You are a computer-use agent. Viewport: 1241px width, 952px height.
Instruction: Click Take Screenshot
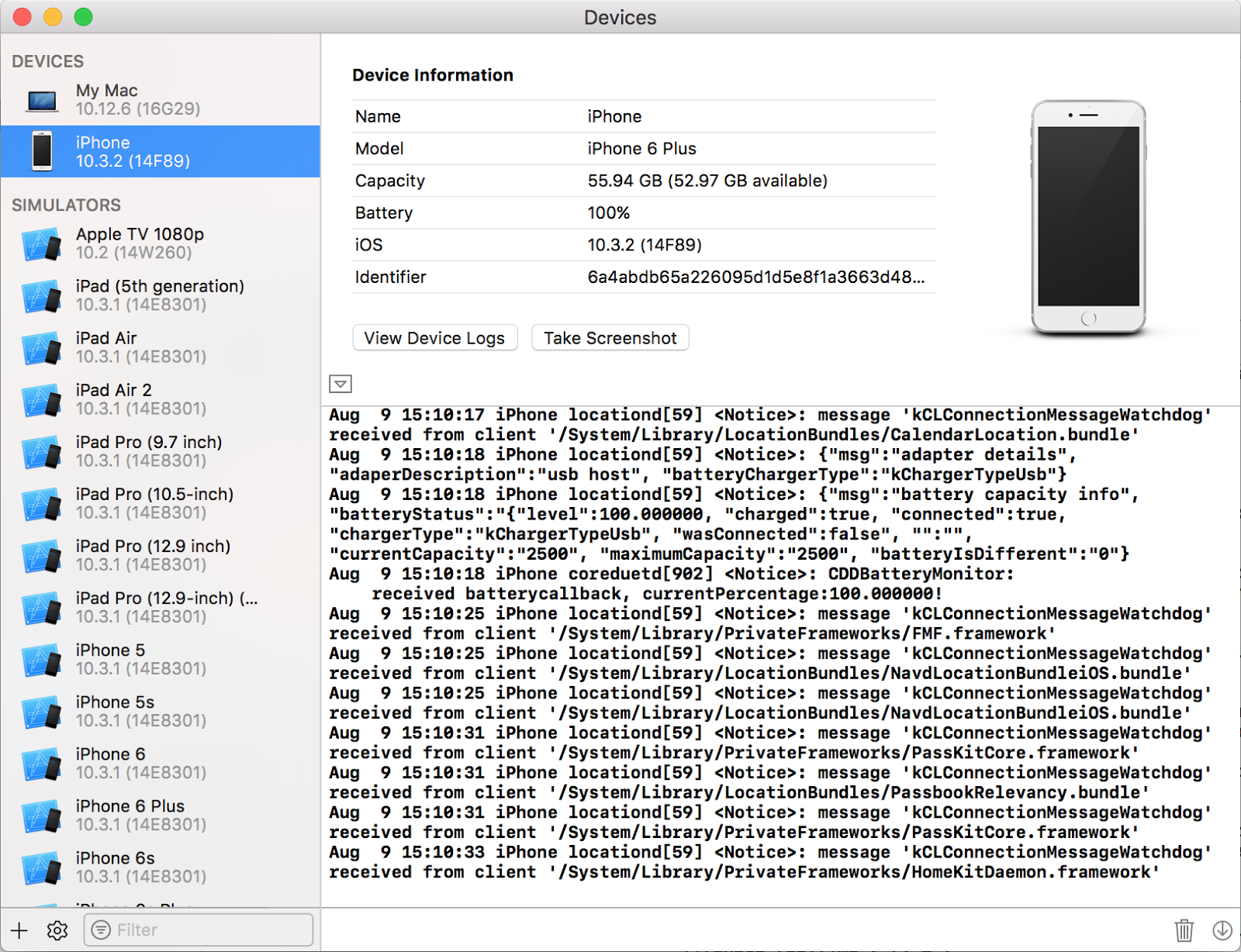pyautogui.click(x=610, y=338)
